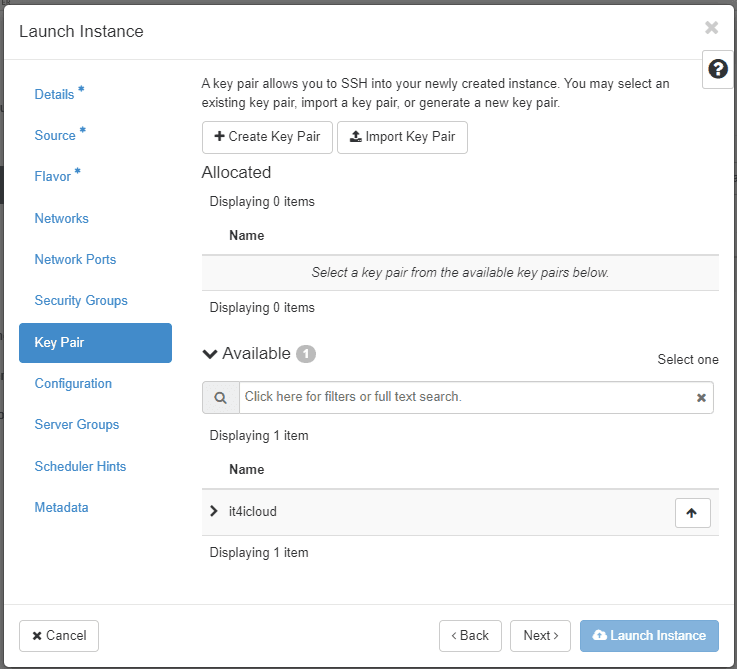This screenshot has height=669, width=737.
Task: Select the Networks step
Action: [61, 218]
